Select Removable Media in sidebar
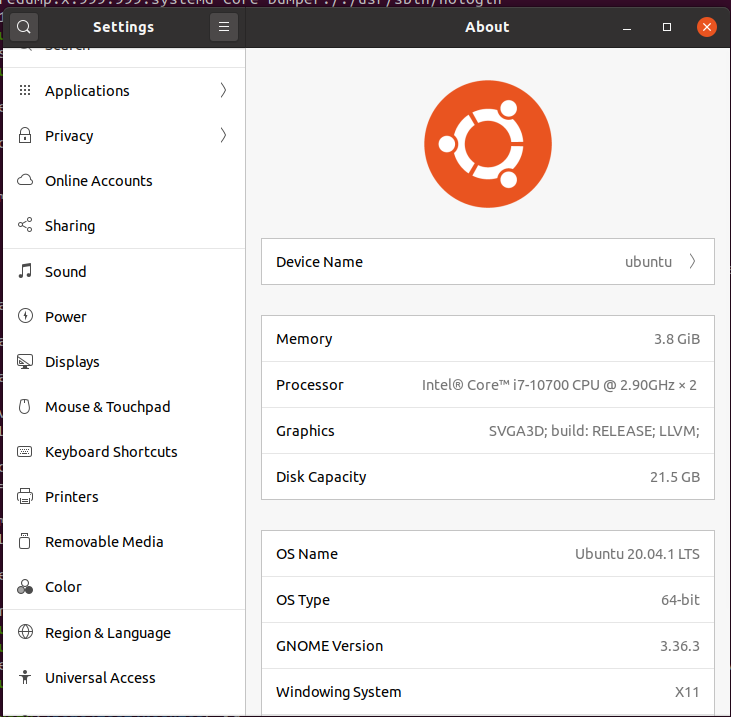This screenshot has height=717, width=731. pos(104,542)
